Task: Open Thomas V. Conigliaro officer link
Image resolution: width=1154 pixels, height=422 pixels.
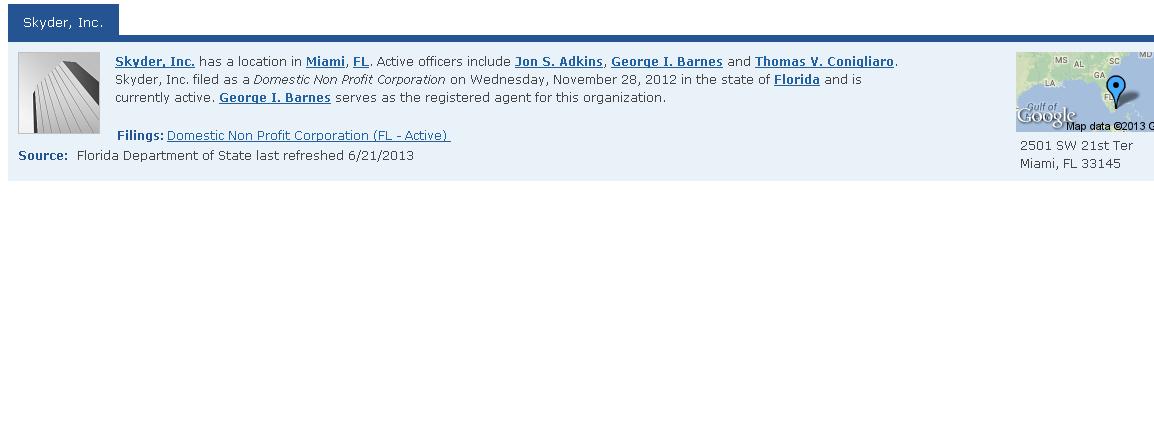Action: pyautogui.click(x=824, y=62)
